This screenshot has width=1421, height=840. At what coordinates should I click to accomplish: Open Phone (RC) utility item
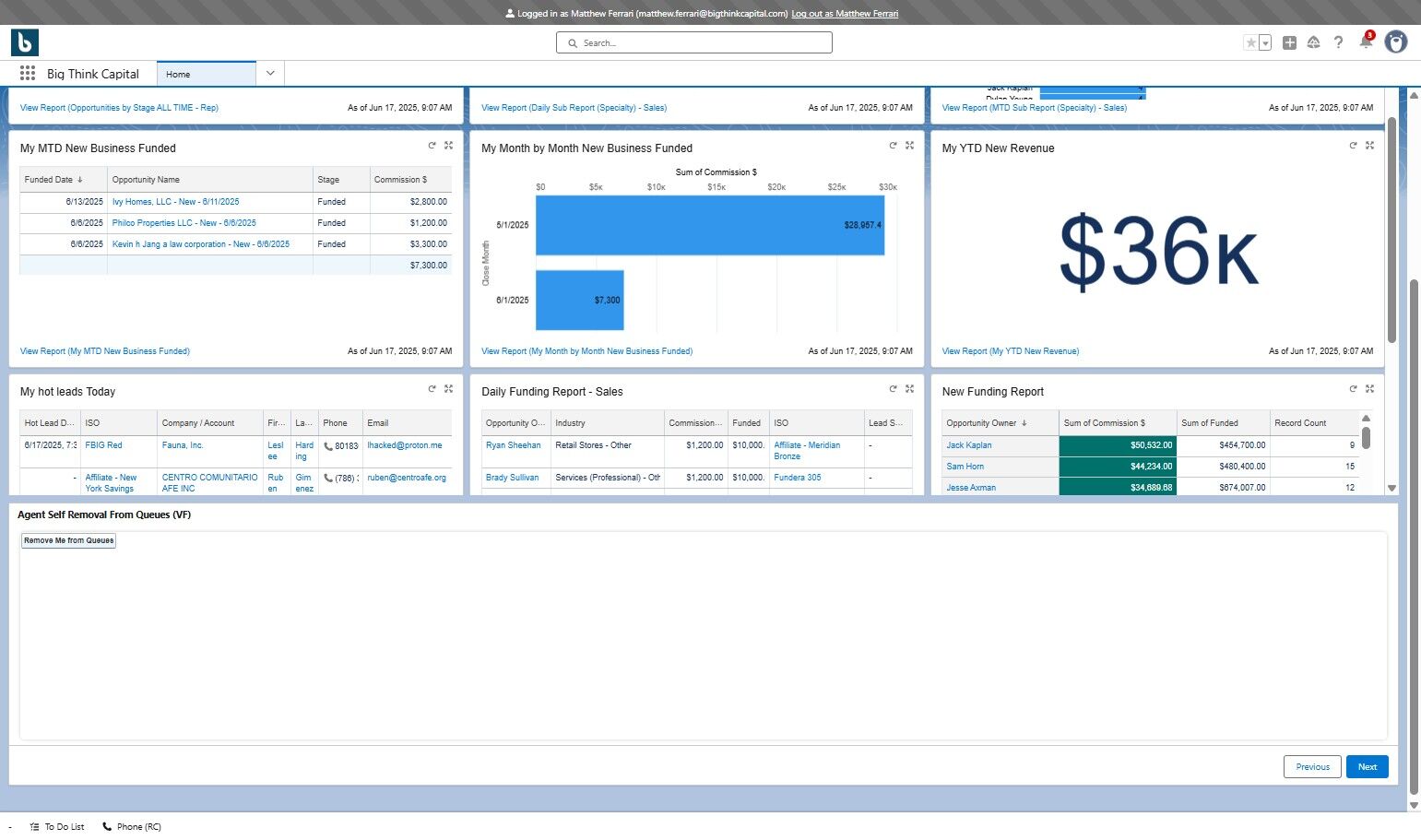click(x=132, y=827)
